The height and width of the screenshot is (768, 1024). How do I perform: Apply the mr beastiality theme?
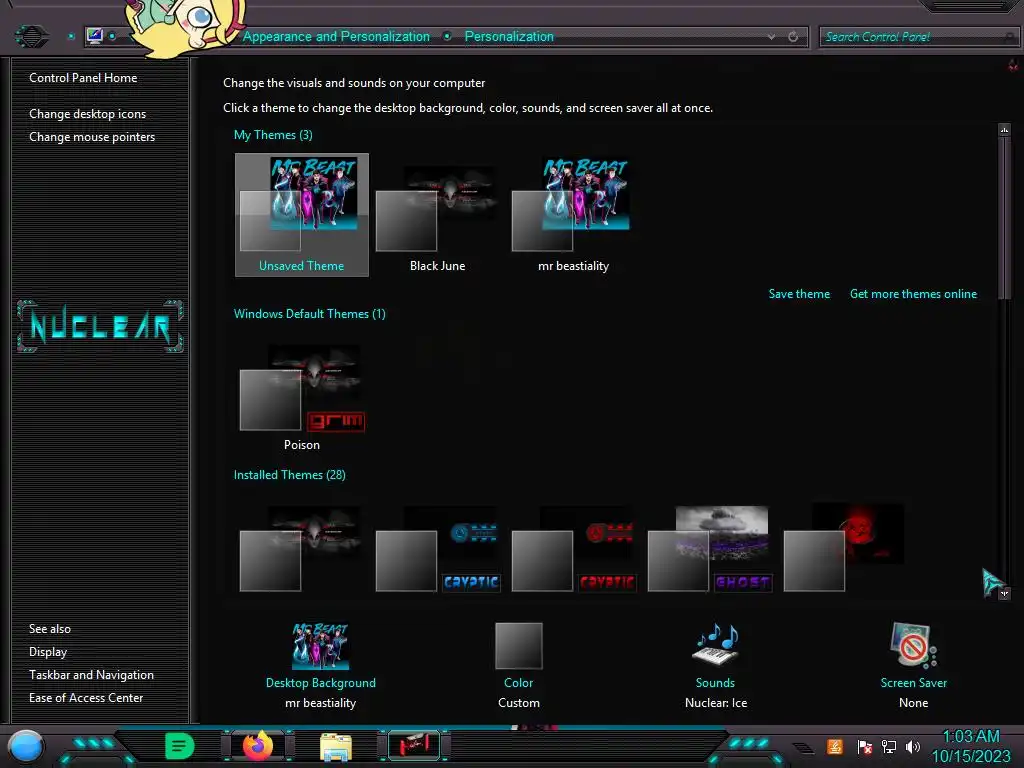tap(573, 215)
